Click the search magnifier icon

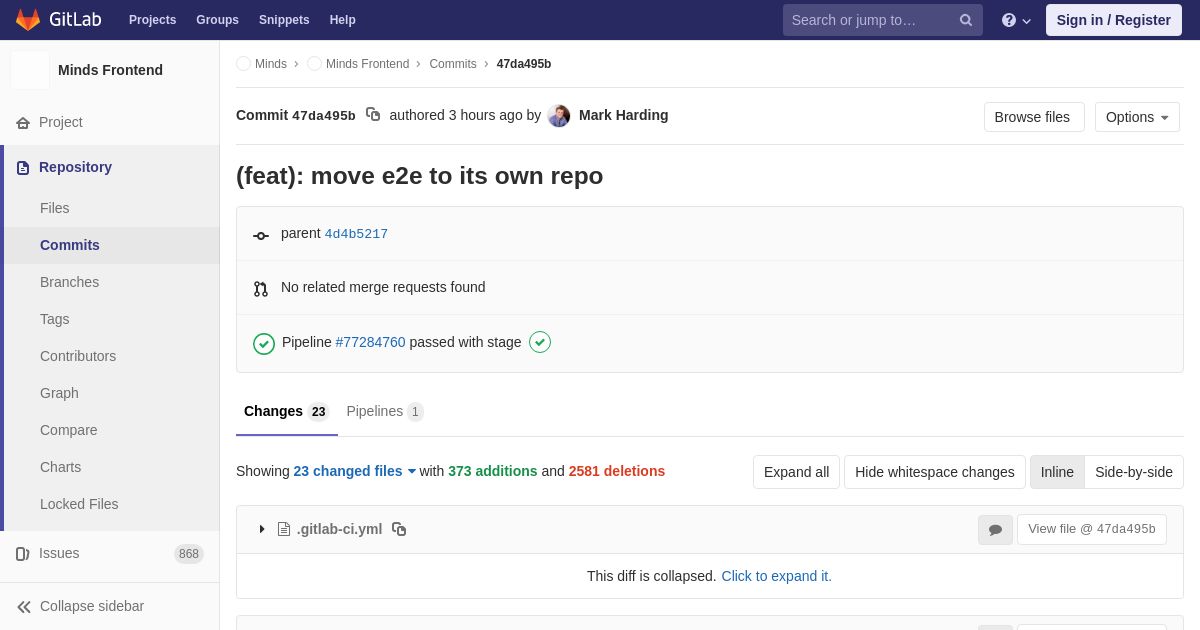pos(966,20)
